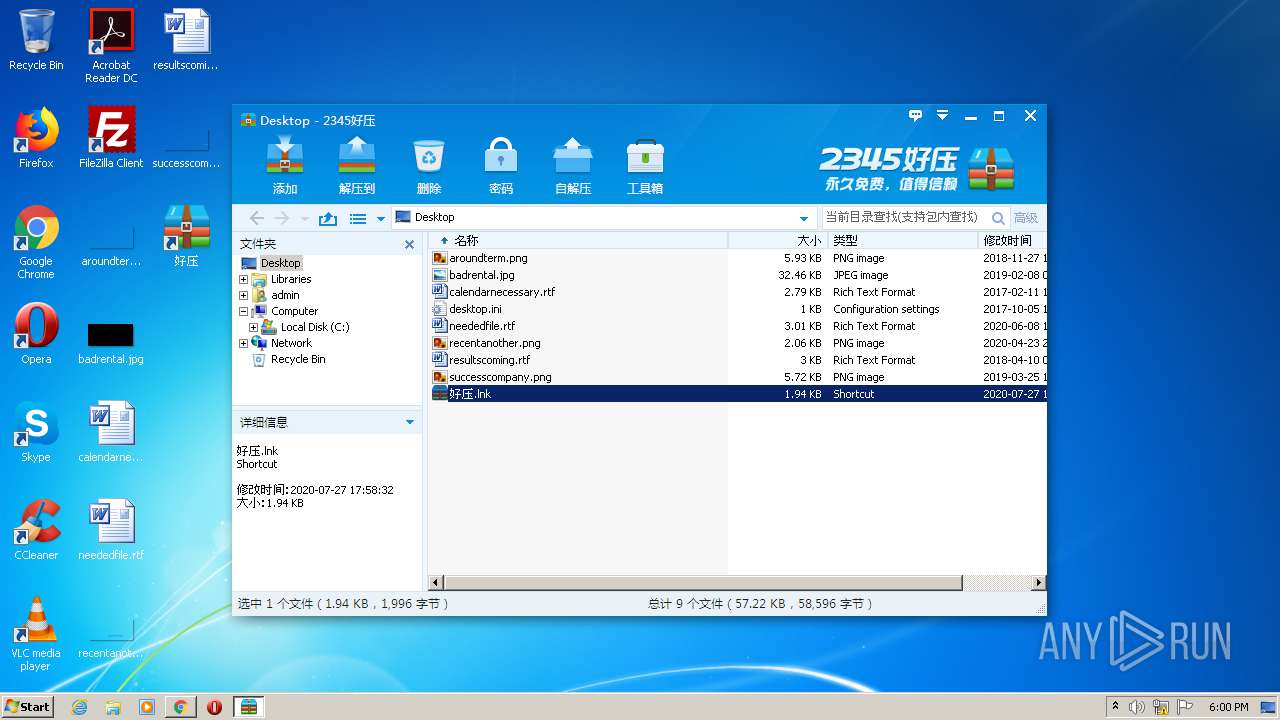Click the horizontal scrollbar thumb
Screen dimensions: 1280x720
[702, 582]
